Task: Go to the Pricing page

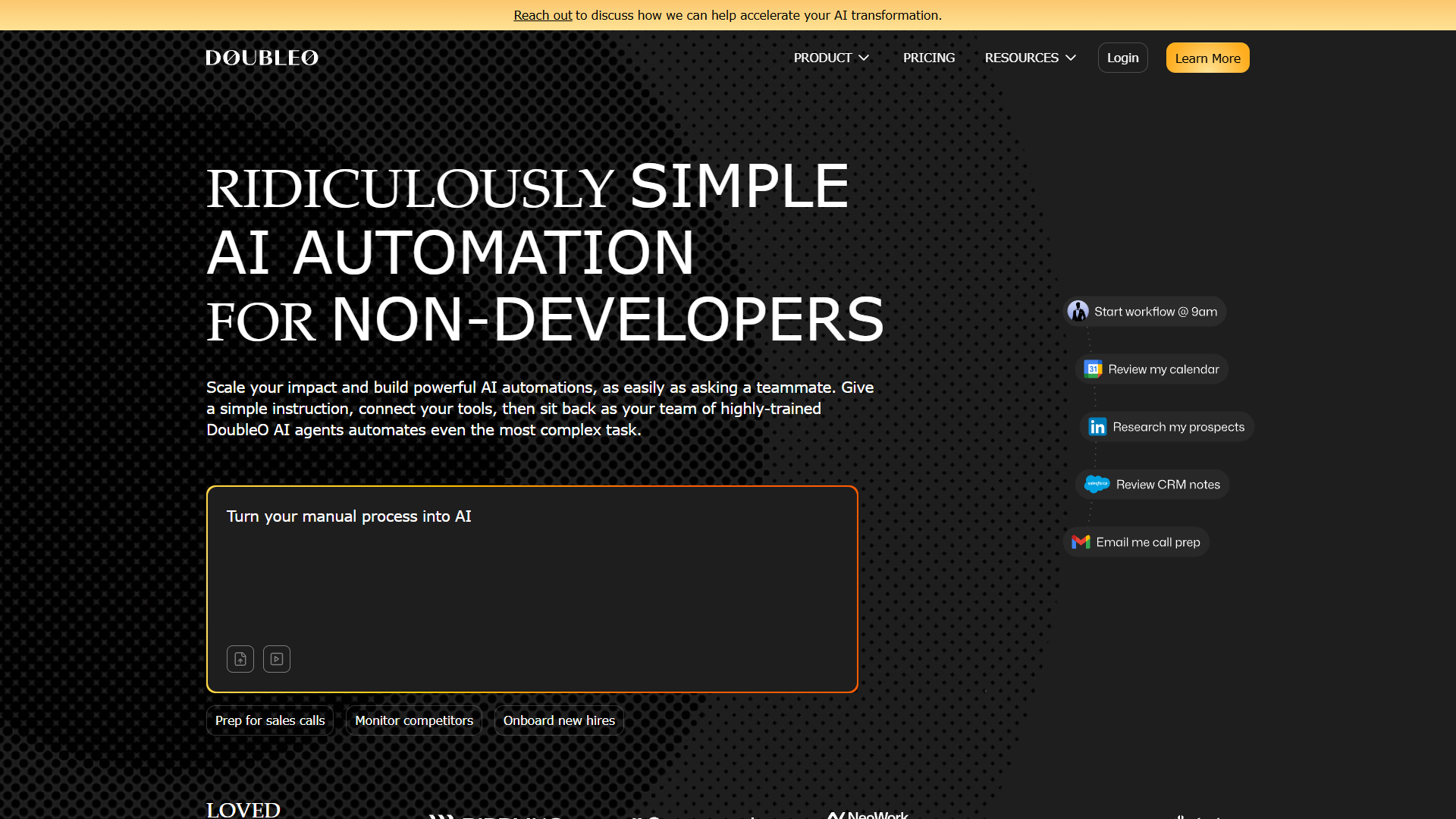Action: 929,58
